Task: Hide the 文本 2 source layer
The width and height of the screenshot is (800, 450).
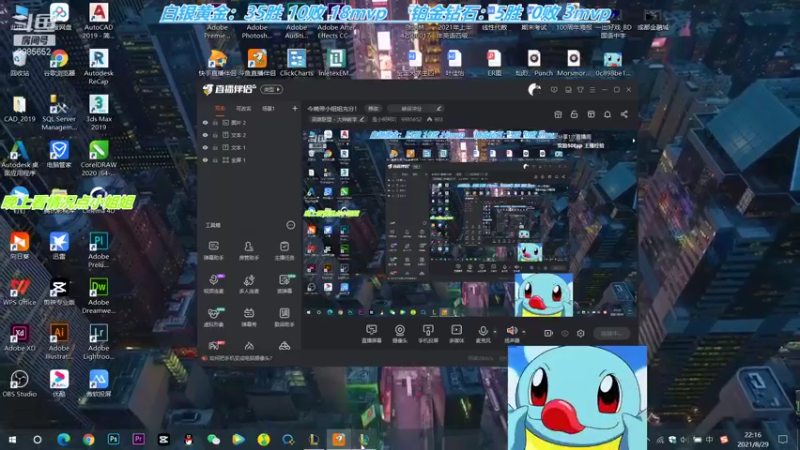Action: [205, 135]
